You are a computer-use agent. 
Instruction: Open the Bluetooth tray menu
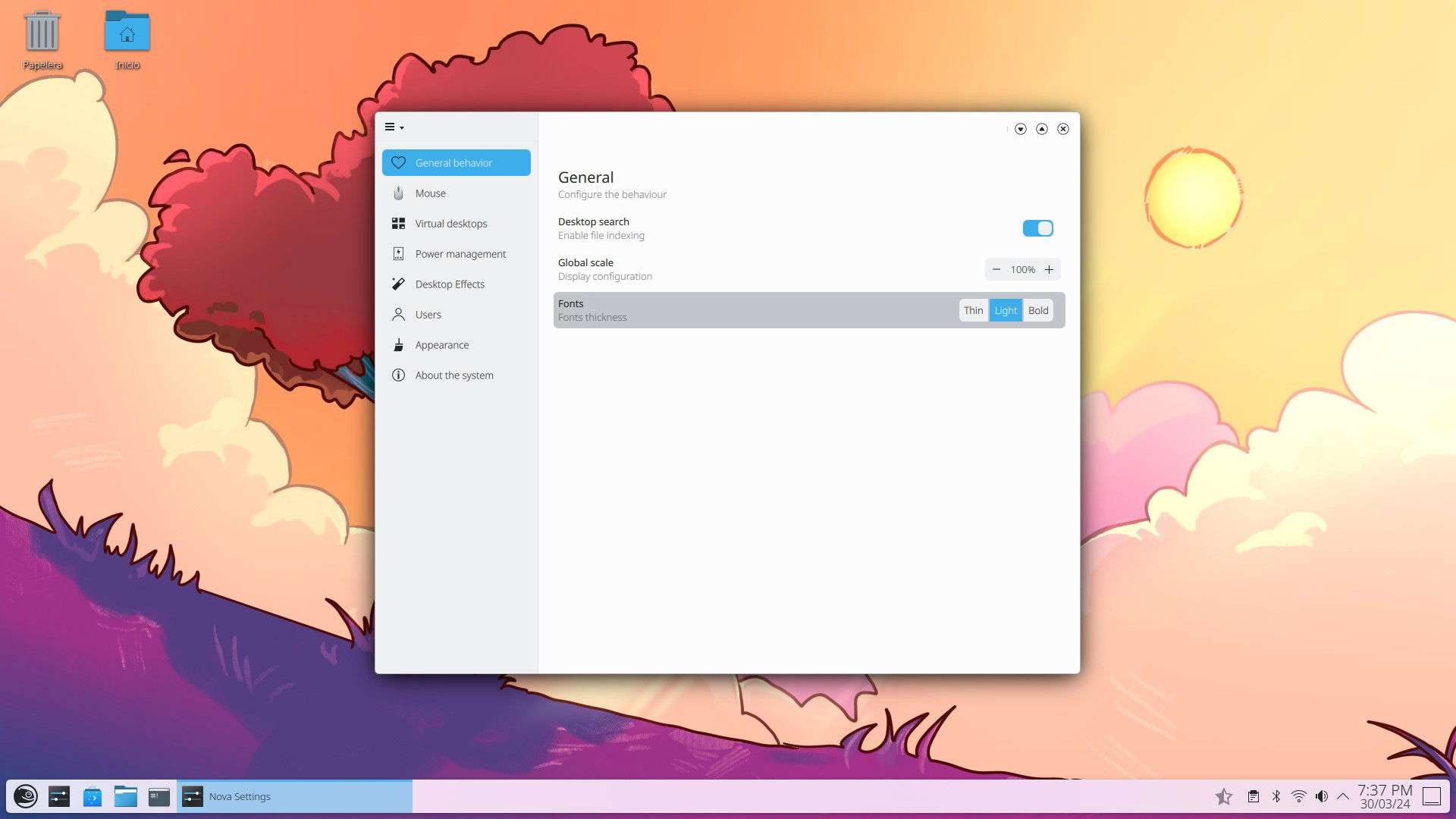(x=1276, y=796)
